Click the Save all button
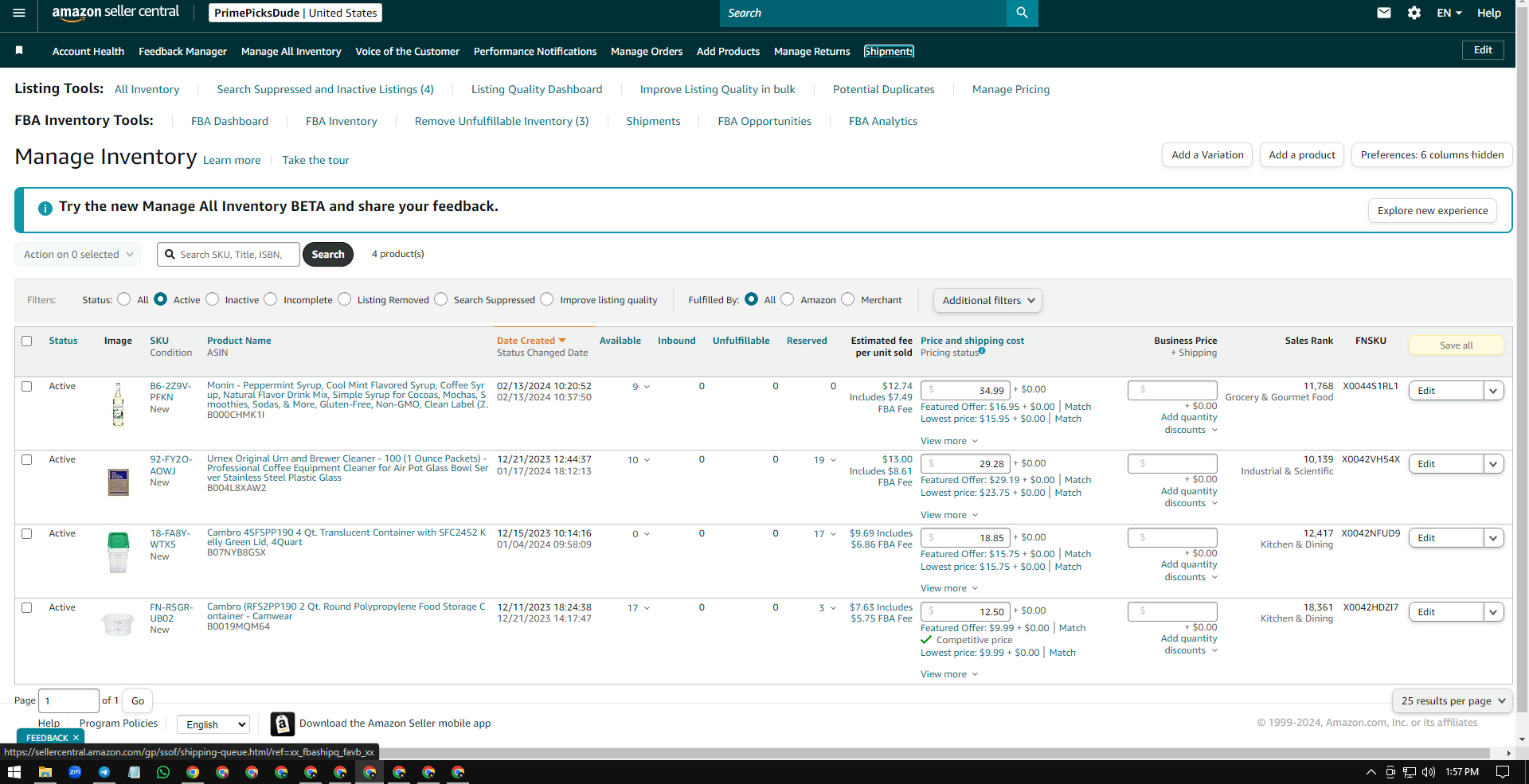 [1457, 345]
